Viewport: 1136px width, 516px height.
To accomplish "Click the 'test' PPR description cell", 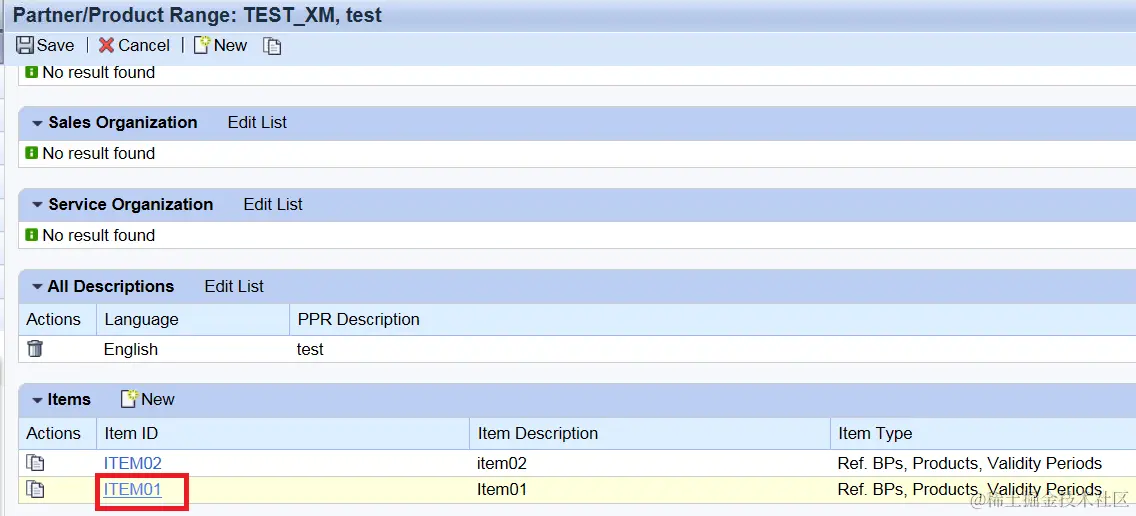I will pyautogui.click(x=310, y=349).
